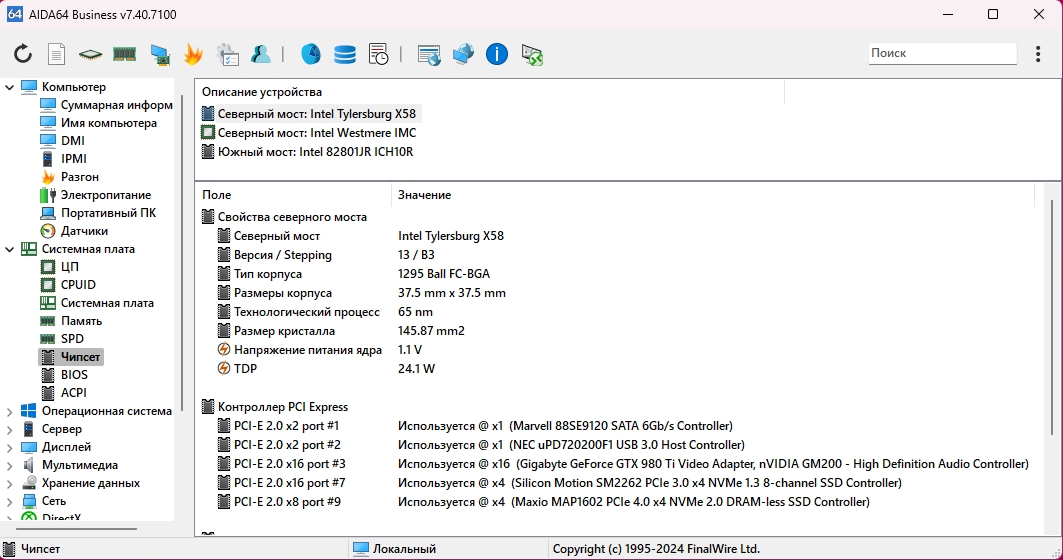
Task: Open the three-dot menu button
Action: point(1038,54)
